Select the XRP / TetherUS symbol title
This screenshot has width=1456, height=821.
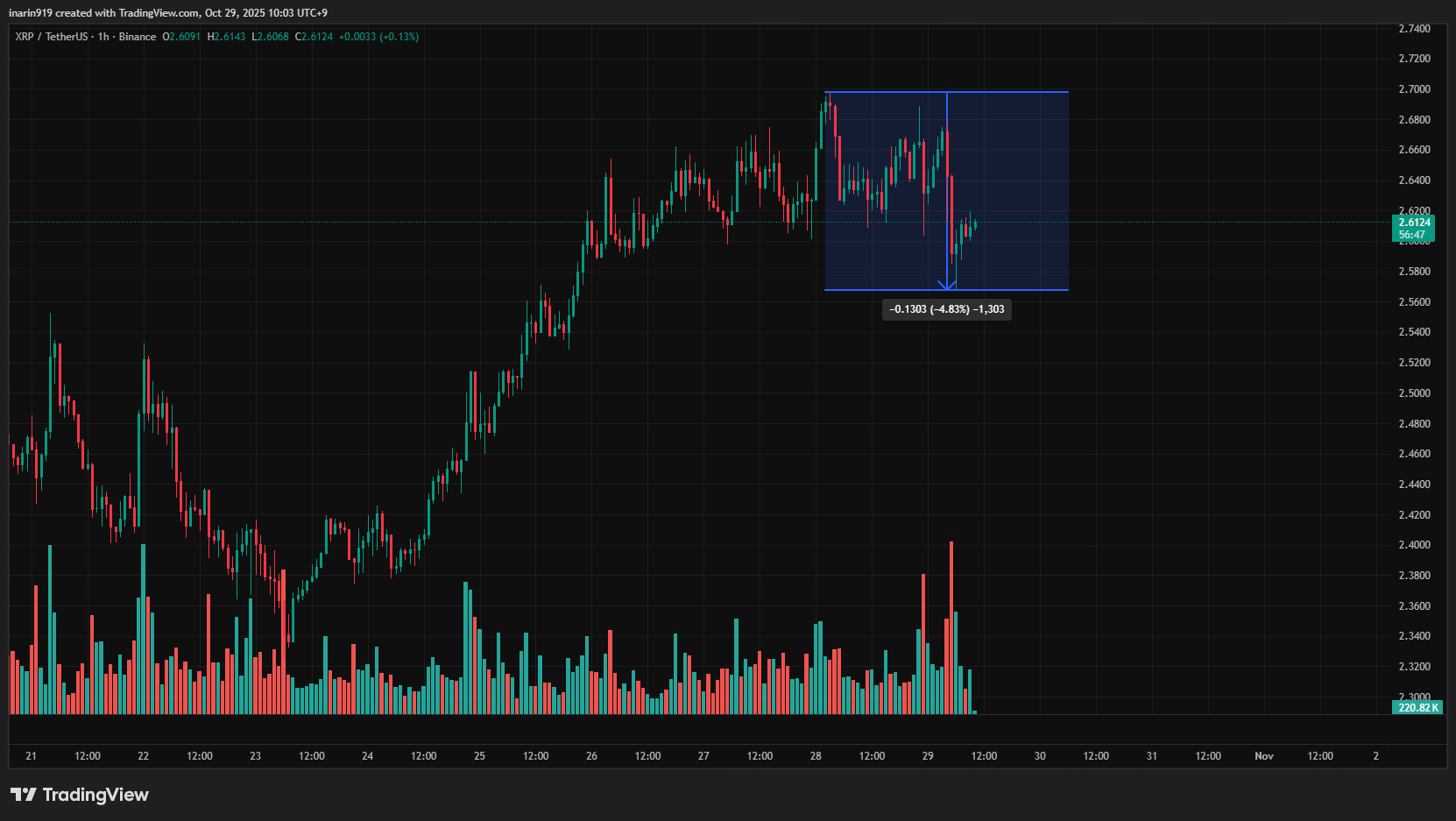[x=51, y=37]
